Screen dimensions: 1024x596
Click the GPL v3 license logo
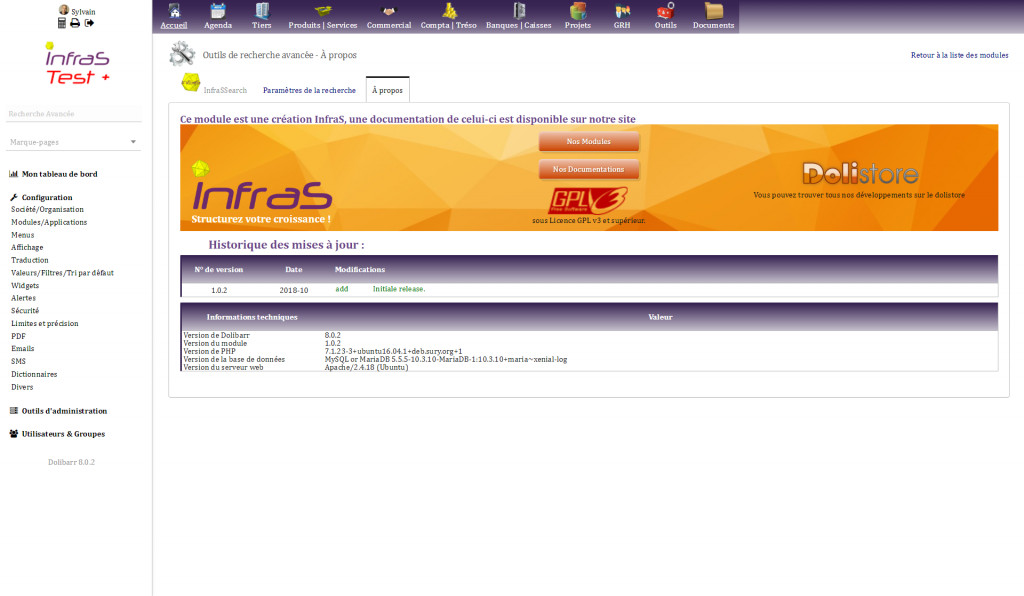[588, 200]
